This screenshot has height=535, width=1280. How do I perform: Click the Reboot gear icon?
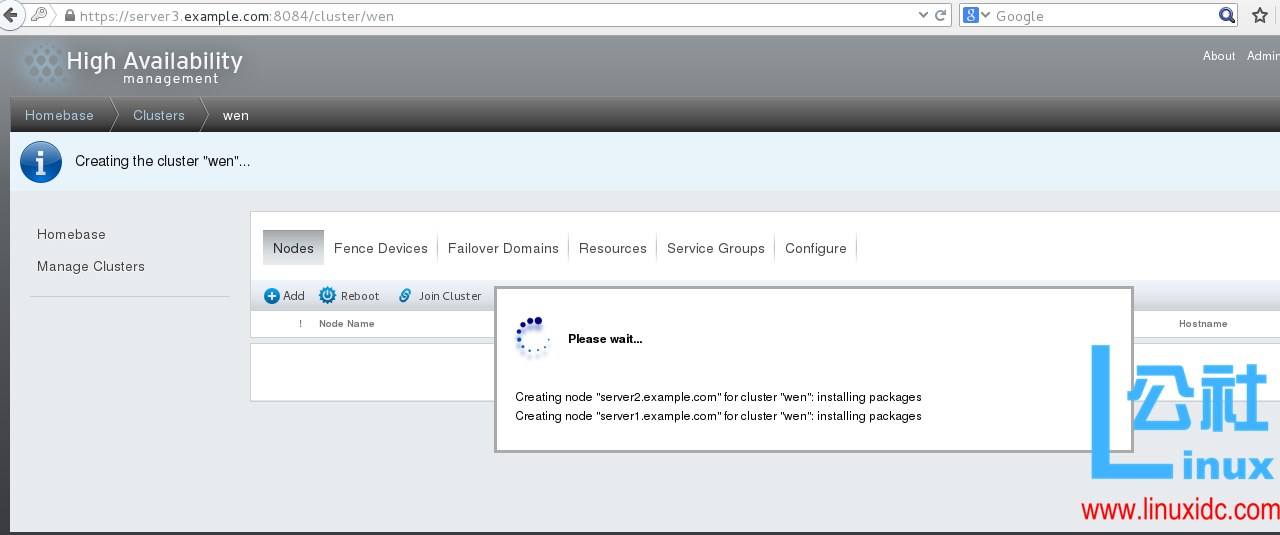[327, 296]
